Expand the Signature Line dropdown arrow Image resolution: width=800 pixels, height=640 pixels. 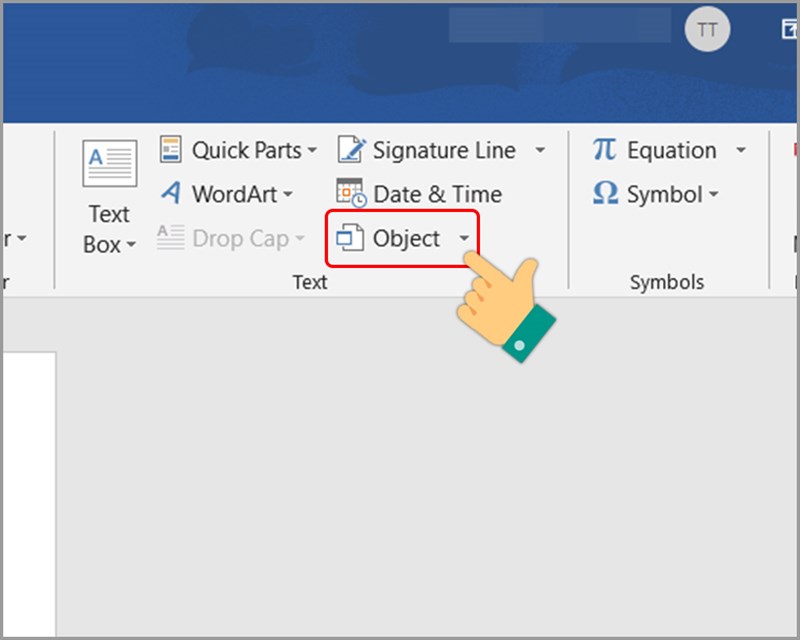[x=540, y=151]
